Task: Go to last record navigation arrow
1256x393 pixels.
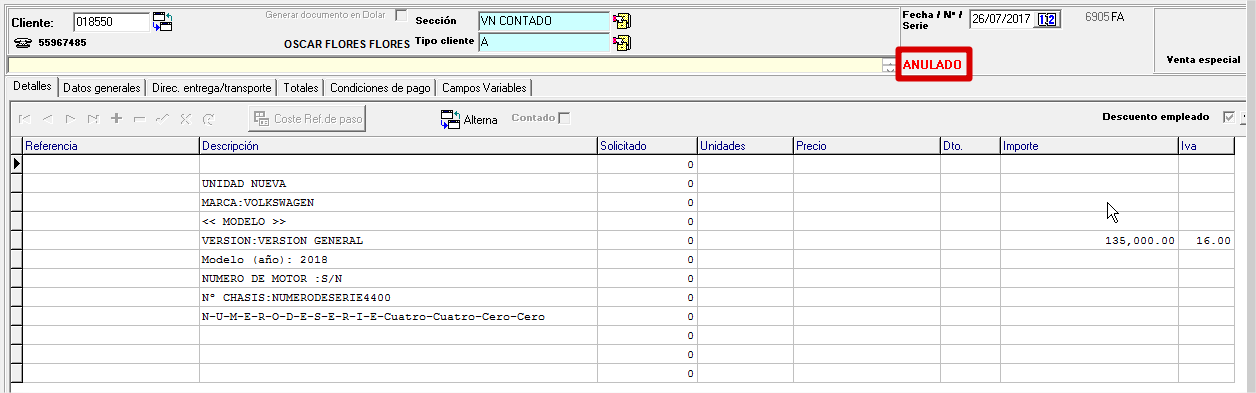Action: tap(93, 119)
